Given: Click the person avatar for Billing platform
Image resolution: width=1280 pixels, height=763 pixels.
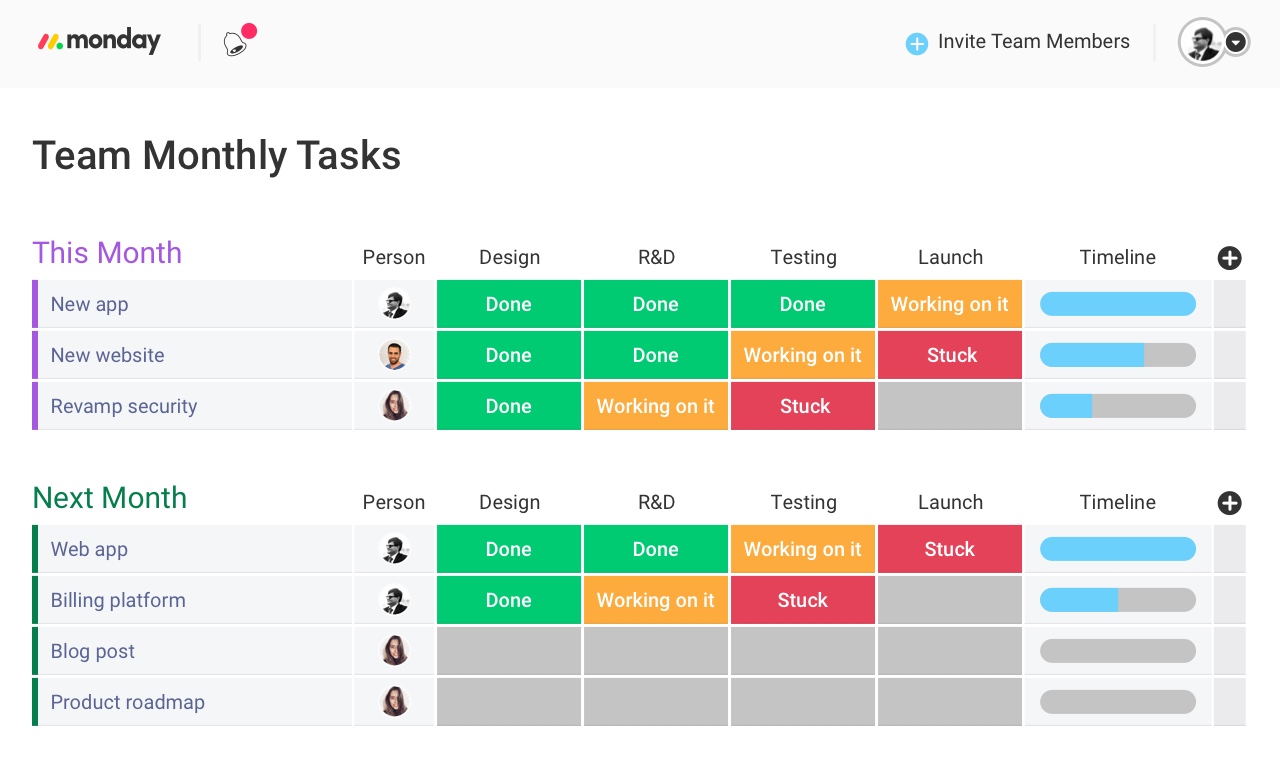Looking at the screenshot, I should tap(394, 600).
